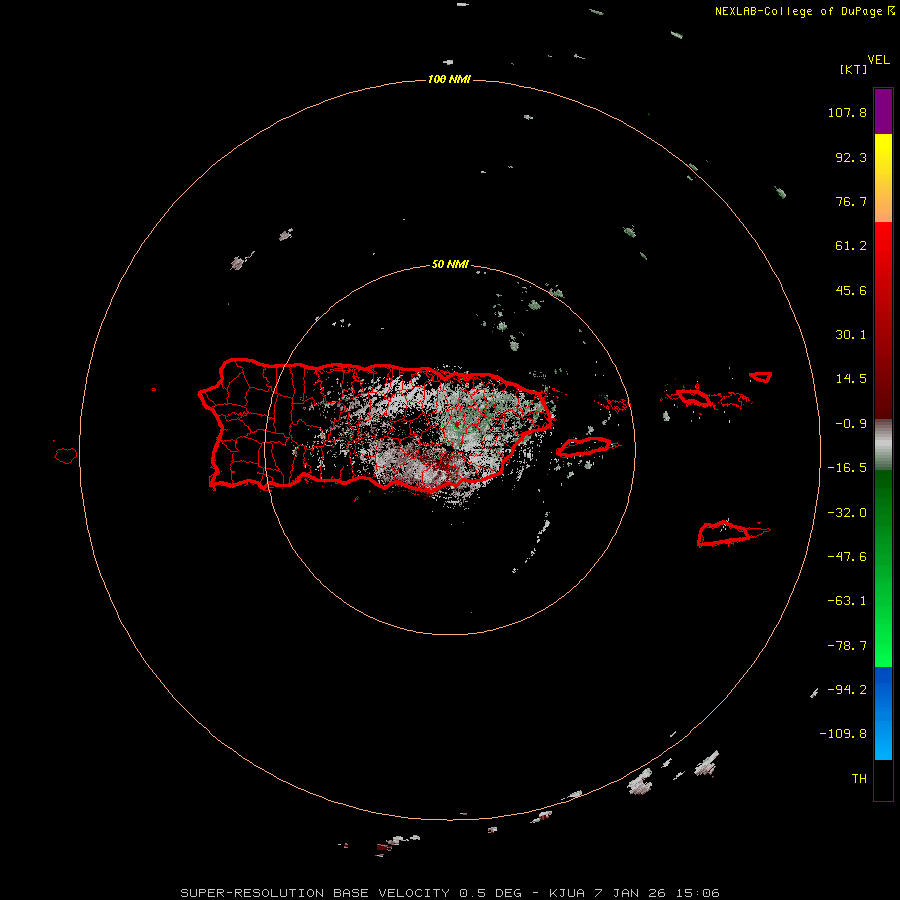Viewport: 900px width, 900px height.
Task: Click the purple swatch atop the color bar
Action: 883,111
